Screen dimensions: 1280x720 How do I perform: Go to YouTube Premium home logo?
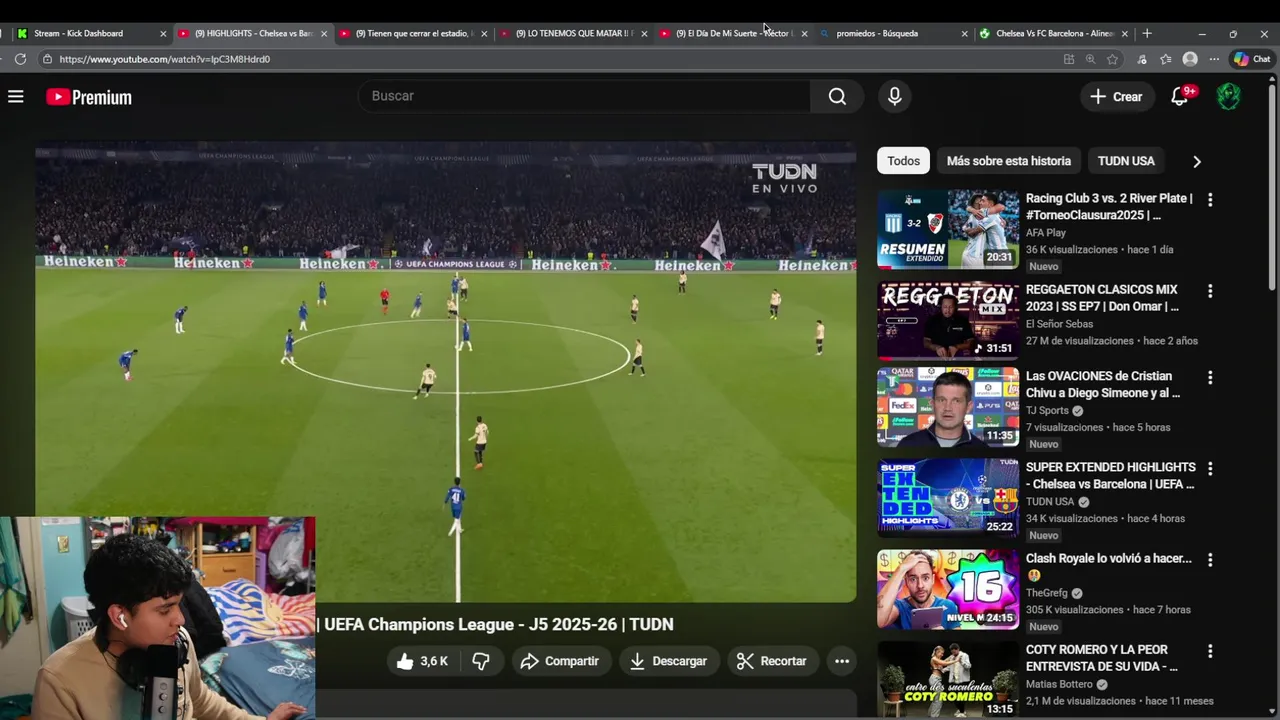89,97
